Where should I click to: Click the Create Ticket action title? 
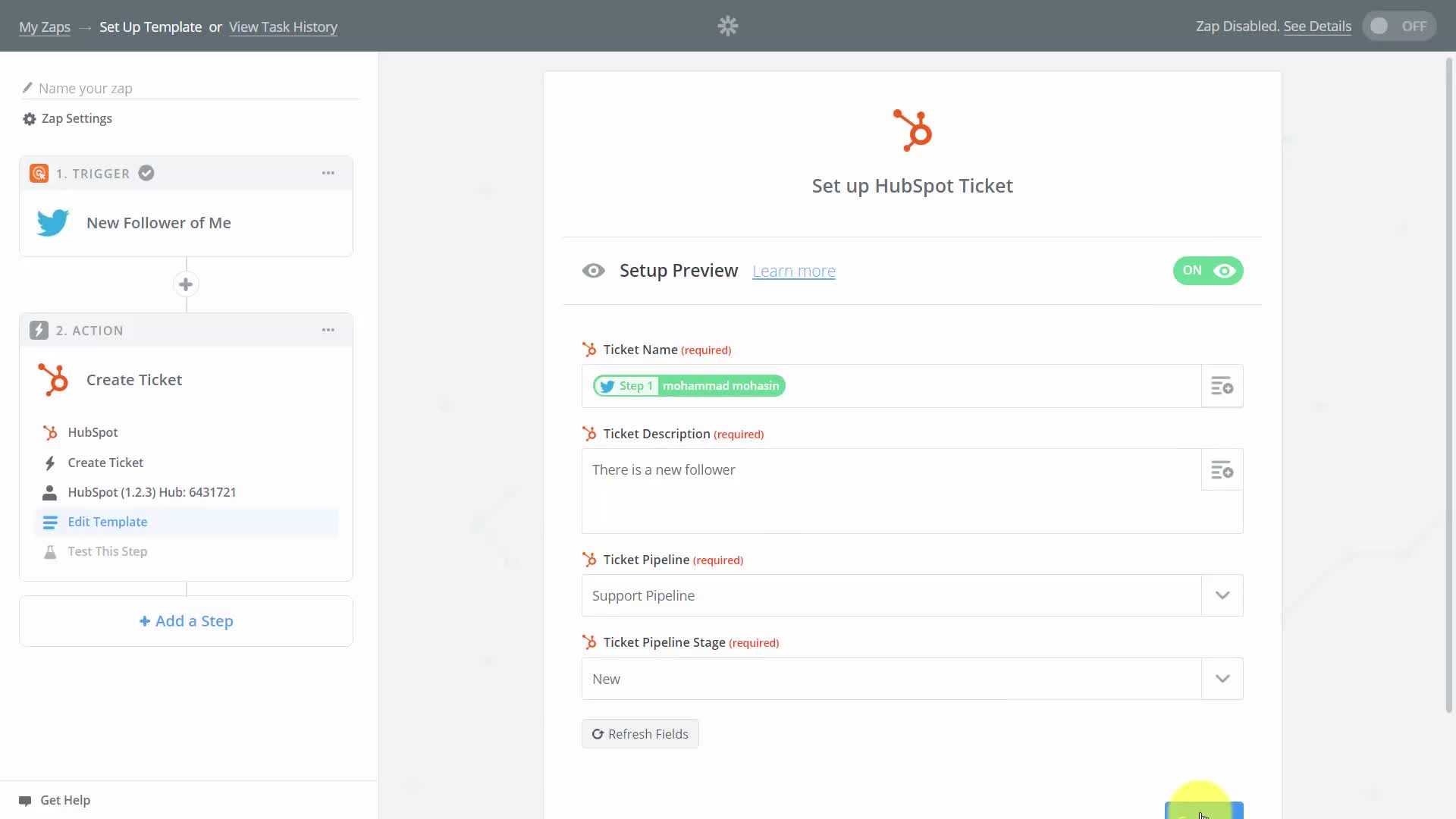(134, 380)
